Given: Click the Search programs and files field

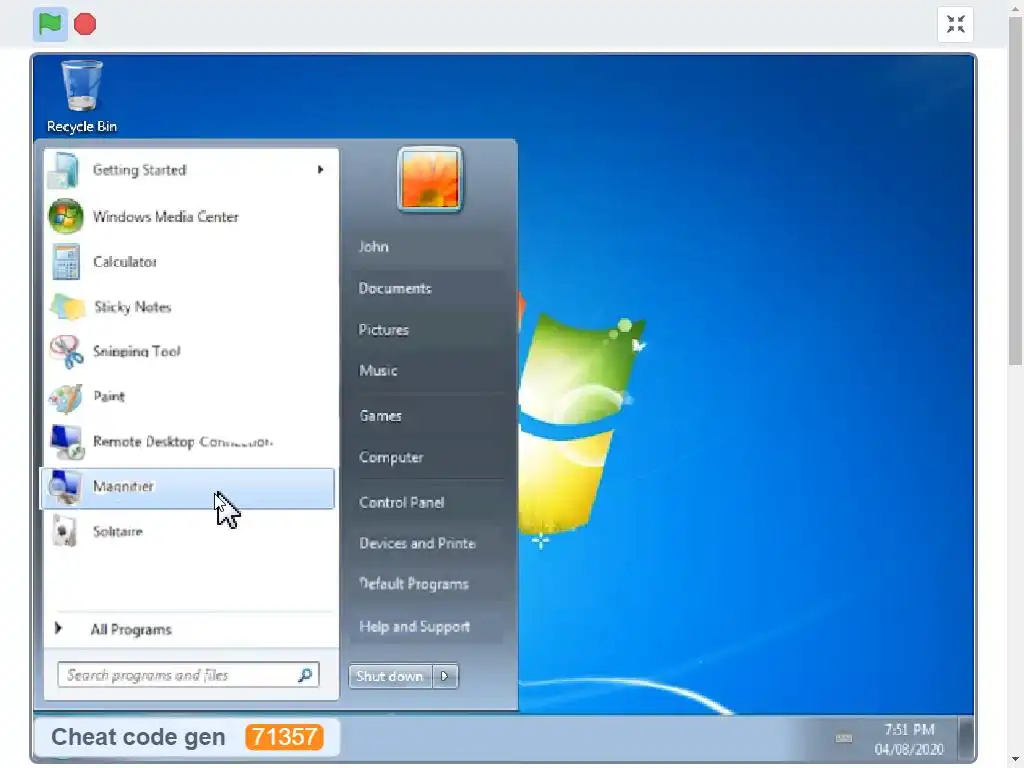Looking at the screenshot, I should (x=188, y=675).
